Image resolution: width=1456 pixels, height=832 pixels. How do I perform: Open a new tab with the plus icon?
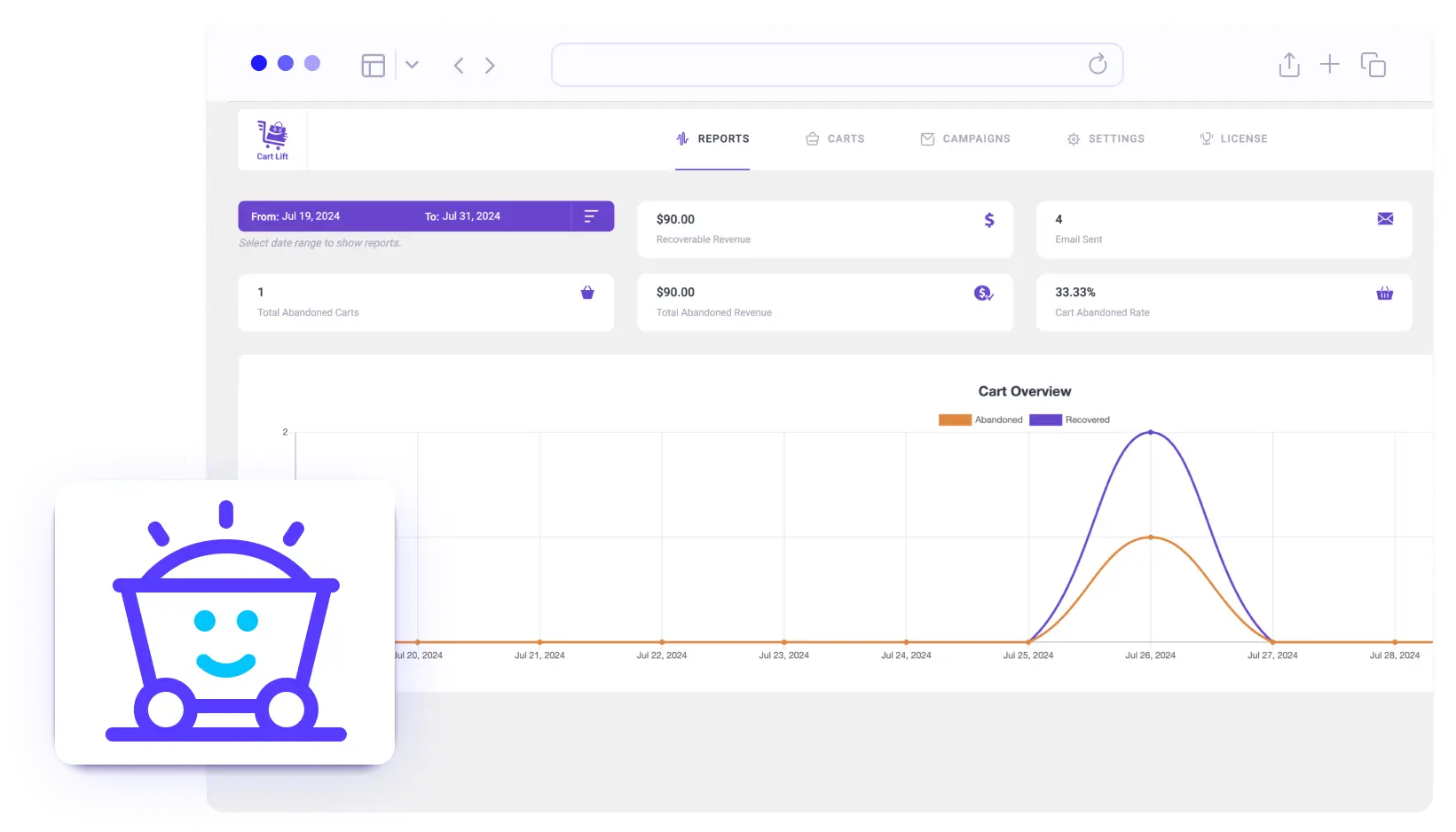[1330, 64]
